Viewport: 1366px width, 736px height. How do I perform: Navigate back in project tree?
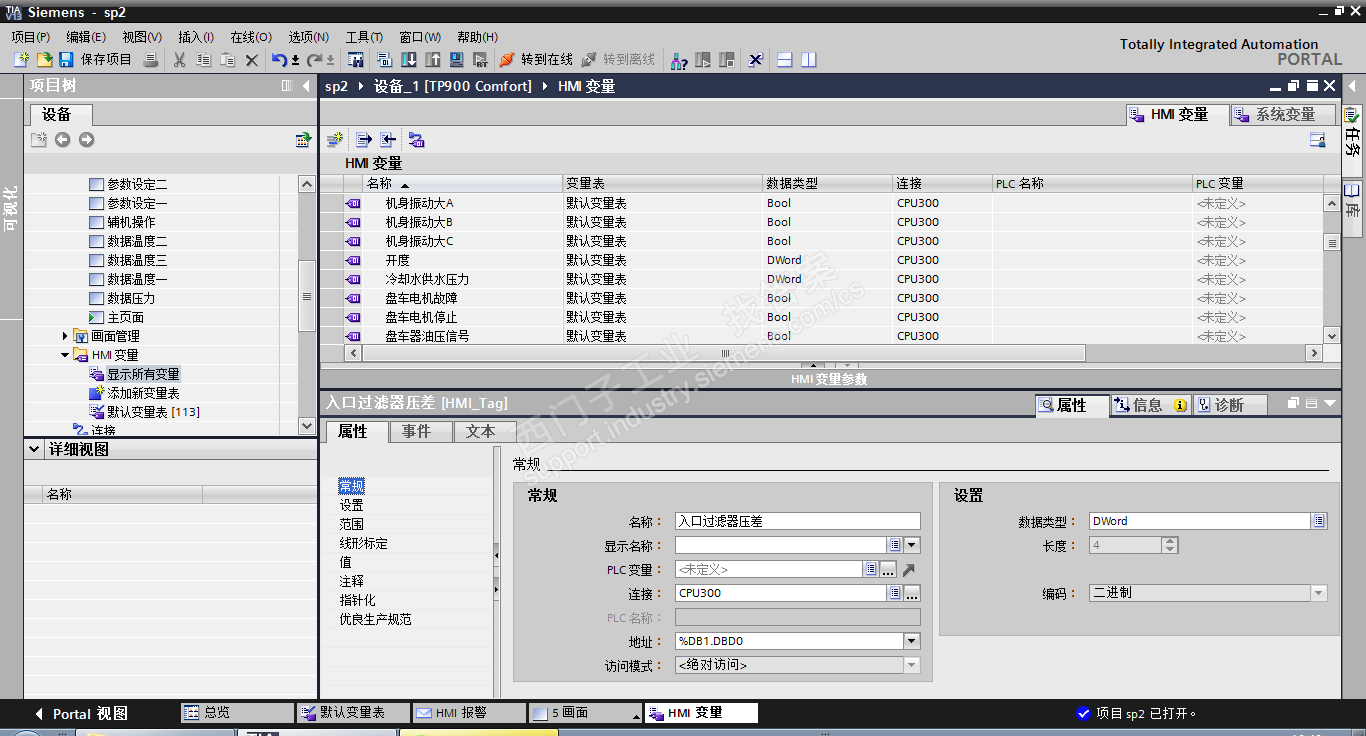[x=62, y=140]
